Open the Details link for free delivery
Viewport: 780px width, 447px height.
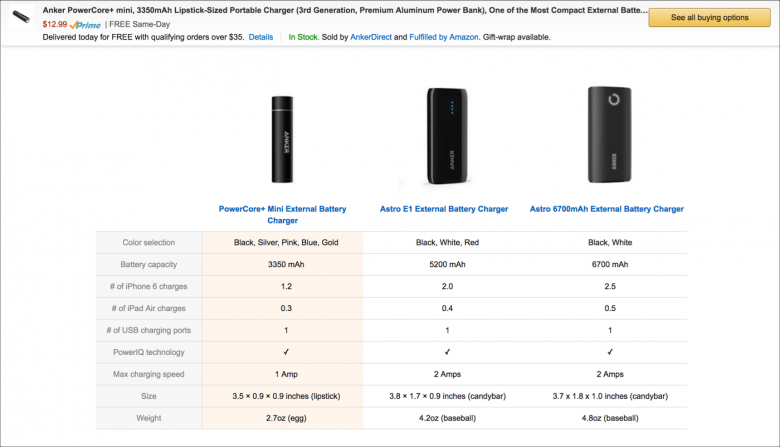[260, 37]
